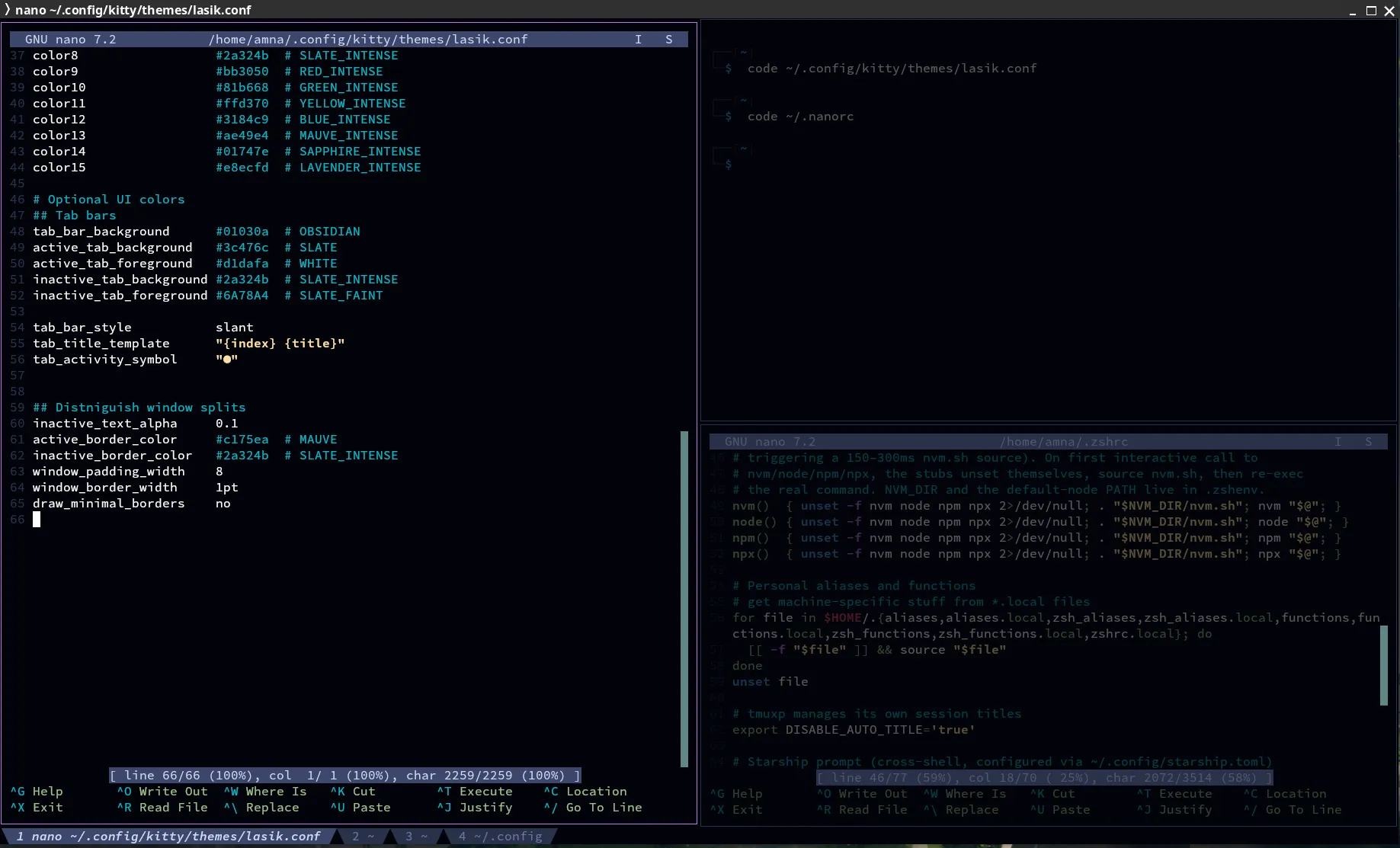The height and width of the screenshot is (848, 1400).
Task: Click the '# Optional UI colors' comment
Action: point(109,199)
